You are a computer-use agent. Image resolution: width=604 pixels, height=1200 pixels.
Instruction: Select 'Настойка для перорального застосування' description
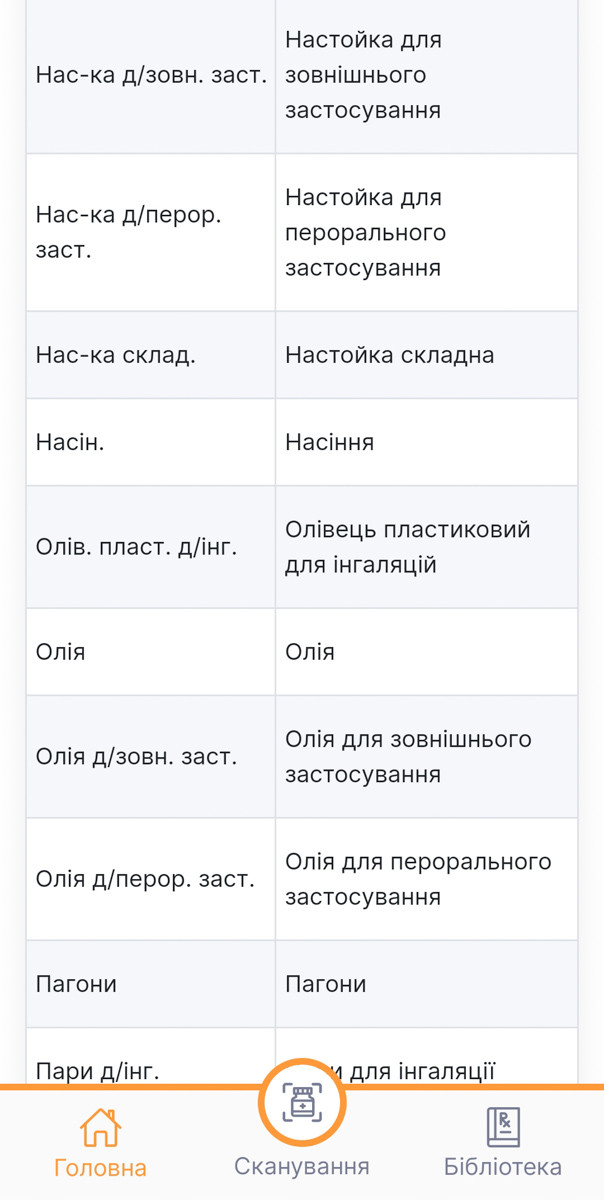click(x=365, y=233)
